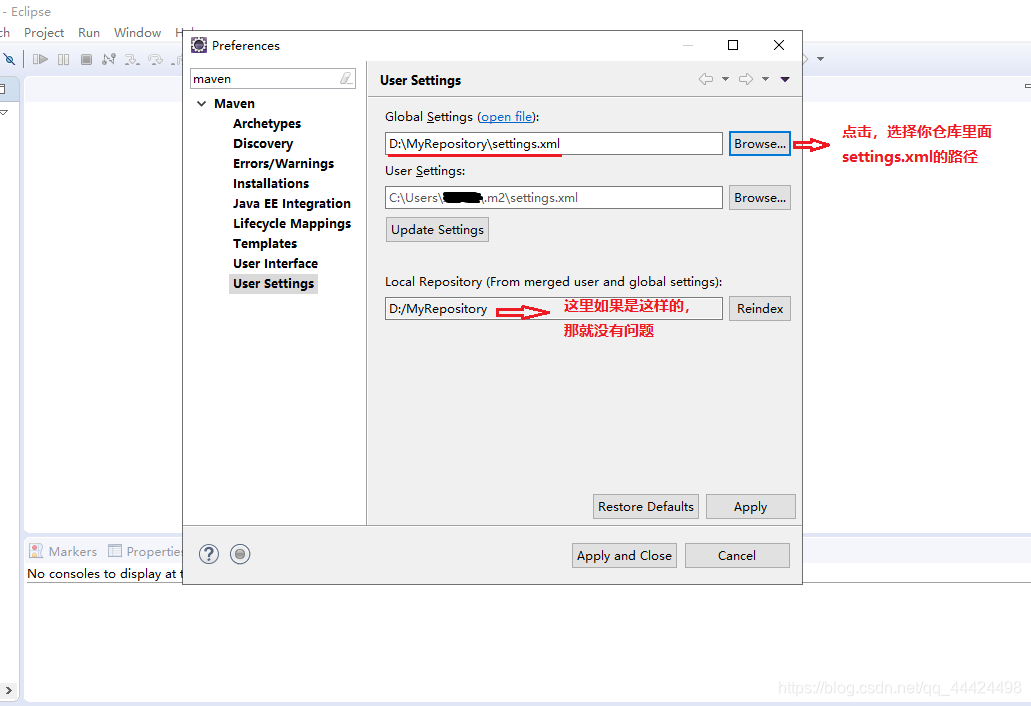The height and width of the screenshot is (706, 1031).
Task: Clear the maven filter text with eraser icon
Action: click(346, 78)
